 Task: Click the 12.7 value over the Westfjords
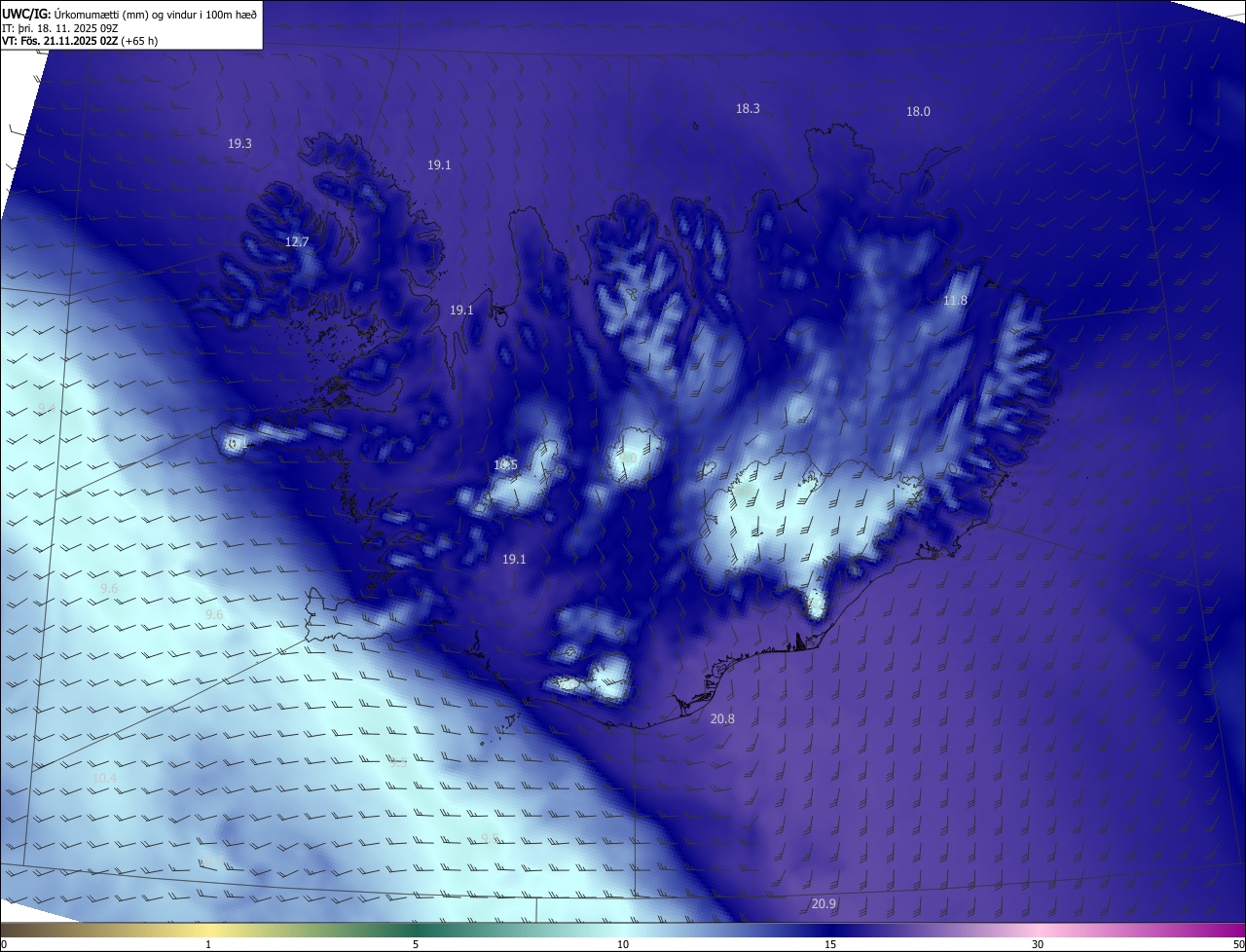297,242
